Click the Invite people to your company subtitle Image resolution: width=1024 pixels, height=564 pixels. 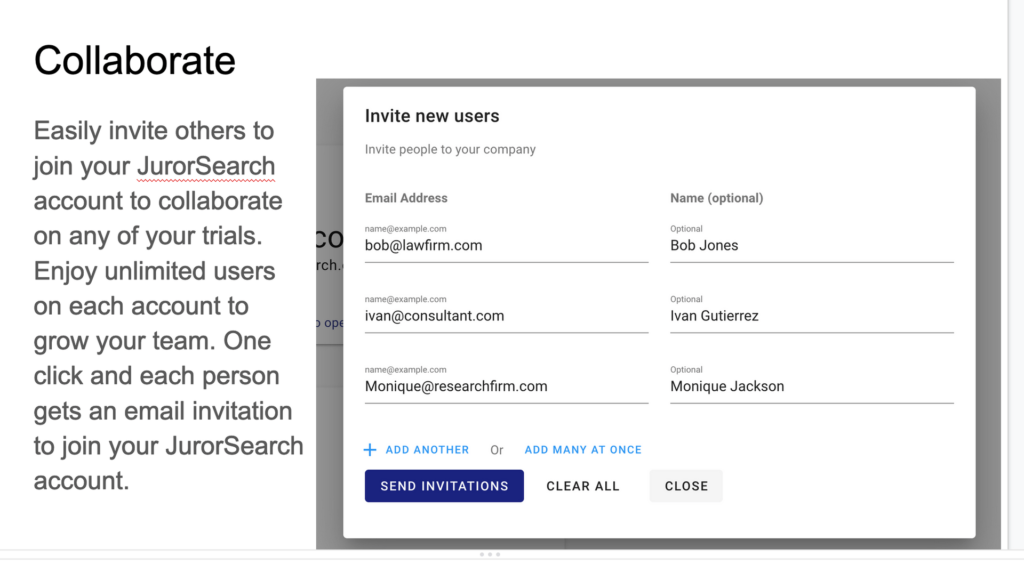tap(450, 149)
